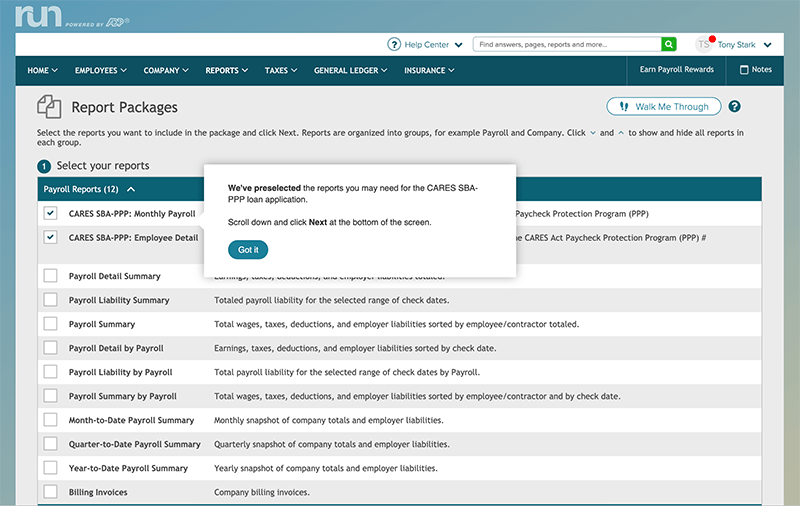Click in the Find answers search field
Viewport: 800px width, 506px height.
[567, 44]
